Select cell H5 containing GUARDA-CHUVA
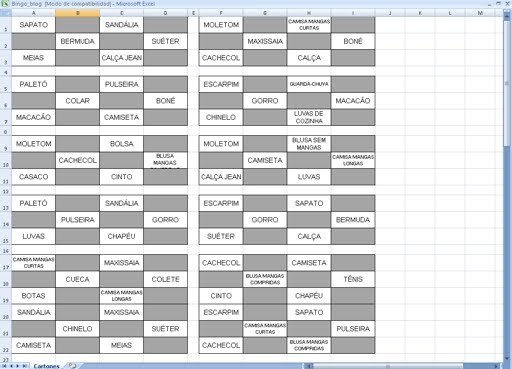The width and height of the screenshot is (512, 369). (x=309, y=84)
